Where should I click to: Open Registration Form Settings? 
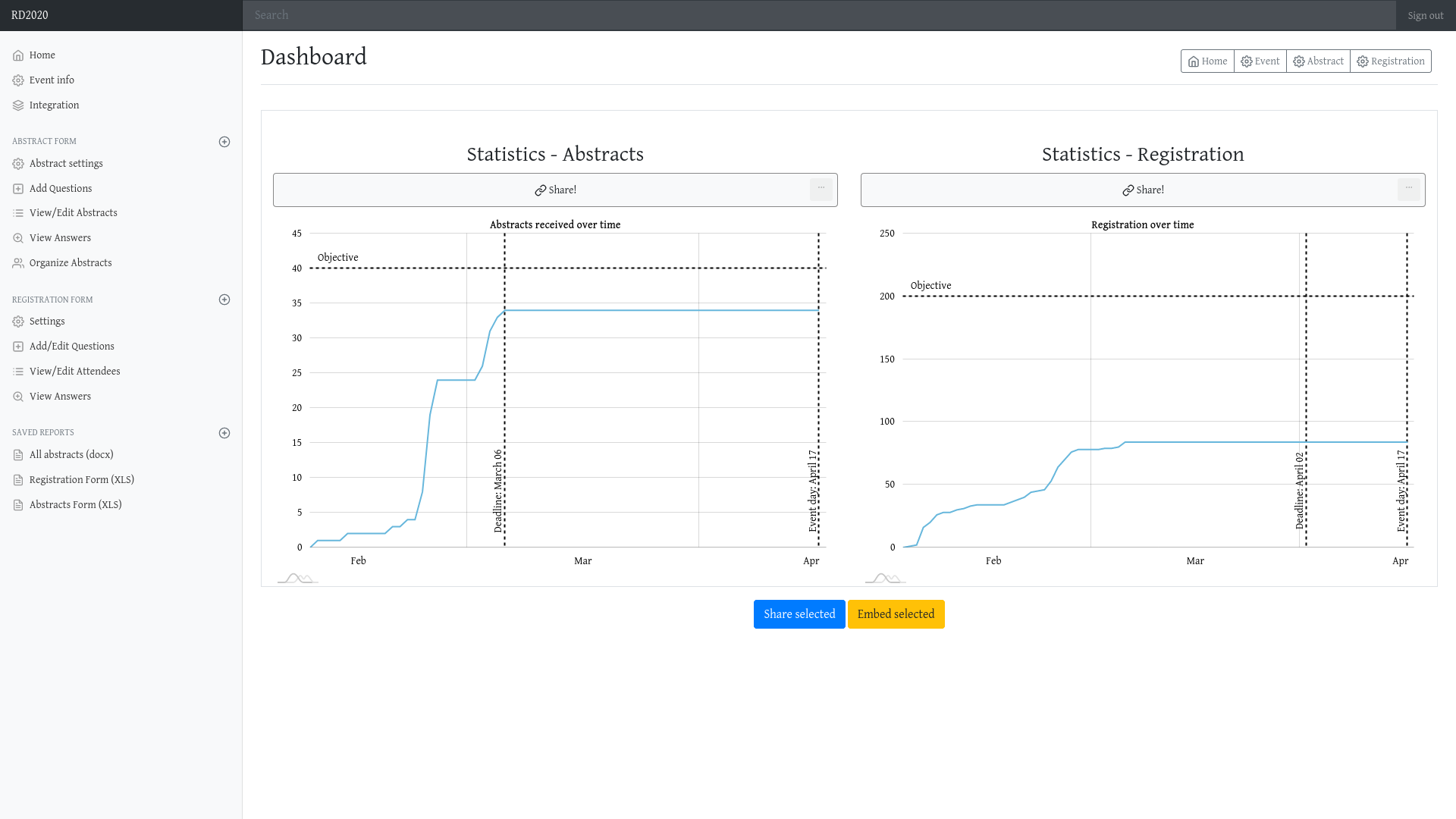pos(121,322)
